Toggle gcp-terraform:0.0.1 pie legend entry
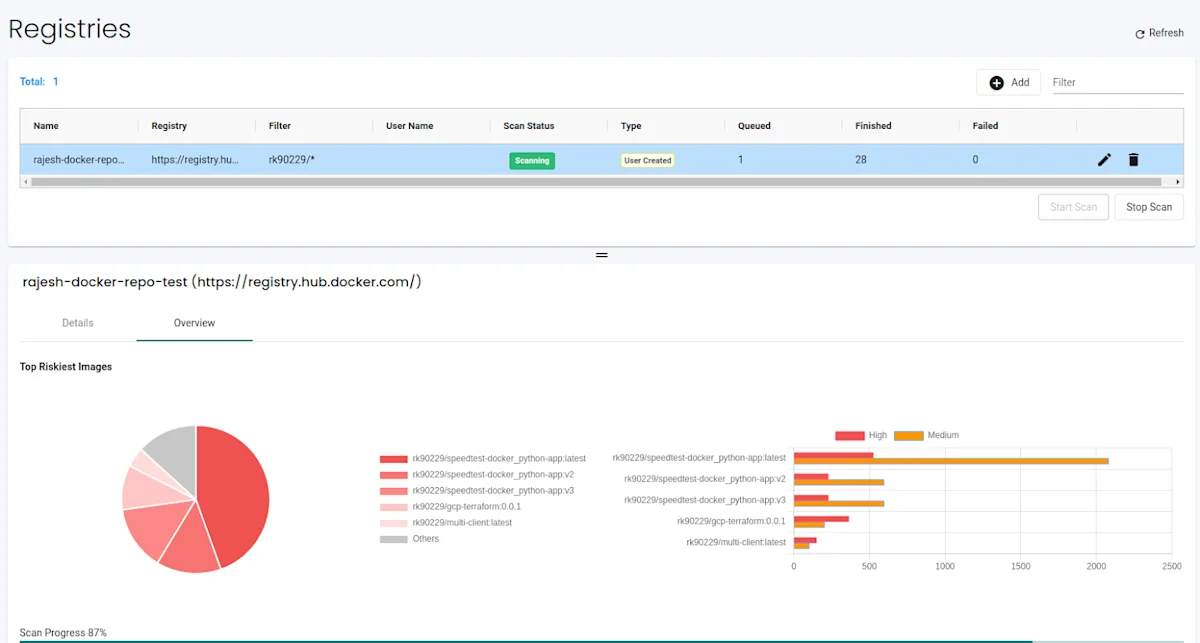This screenshot has height=643, width=1200. point(450,506)
